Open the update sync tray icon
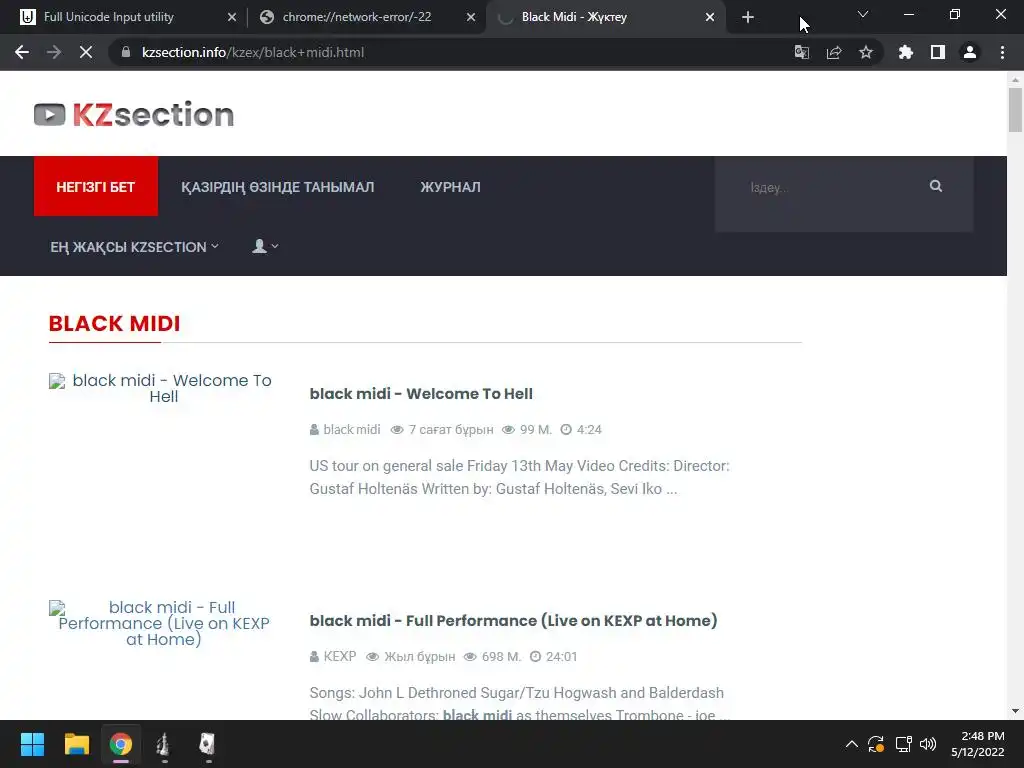 point(876,744)
